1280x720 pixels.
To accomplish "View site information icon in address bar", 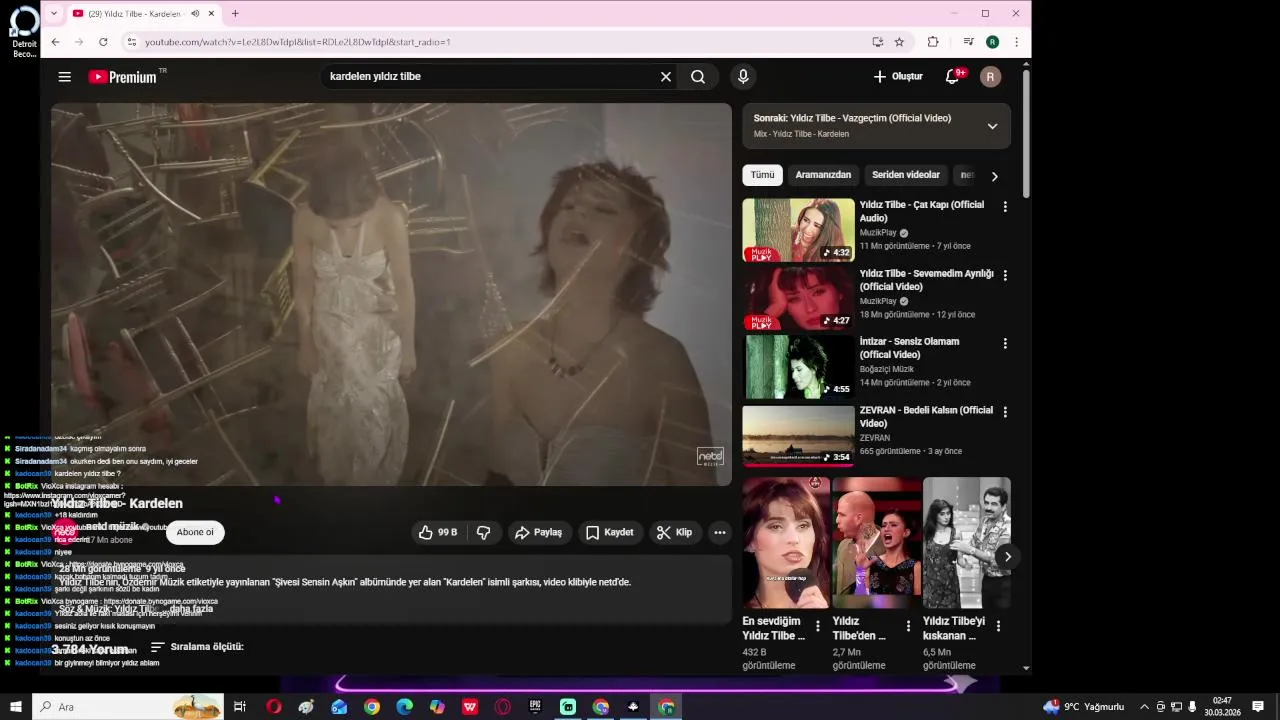I will pos(131,42).
